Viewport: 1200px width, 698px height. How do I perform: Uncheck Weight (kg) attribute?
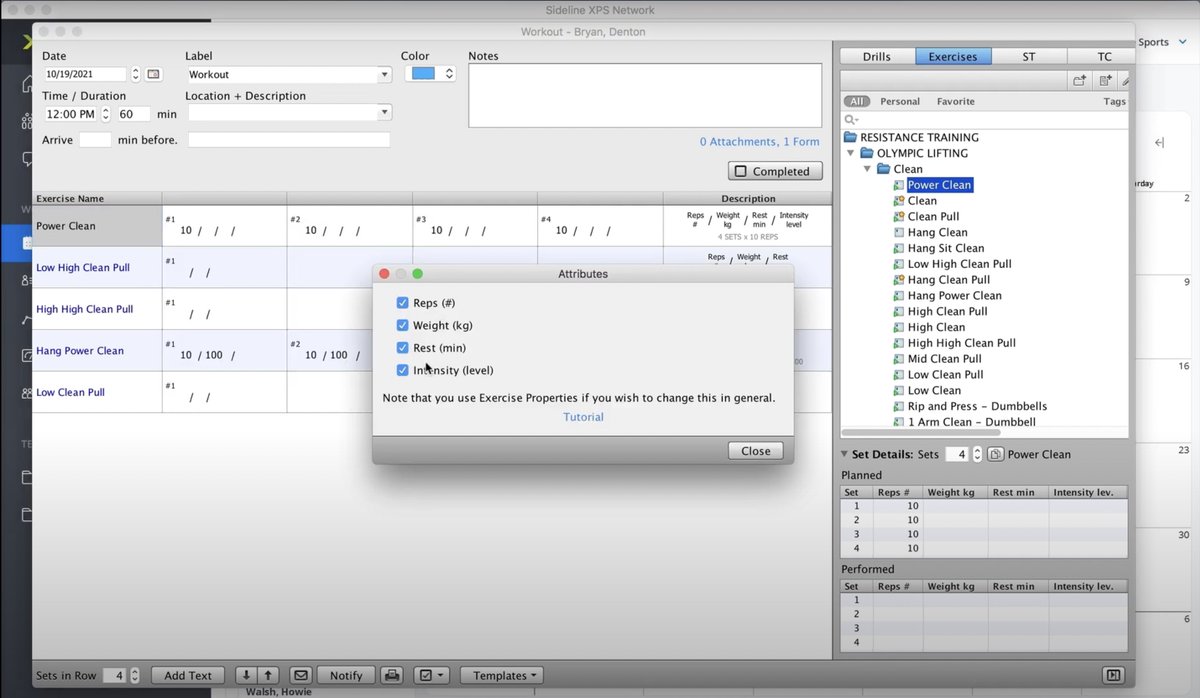402,325
